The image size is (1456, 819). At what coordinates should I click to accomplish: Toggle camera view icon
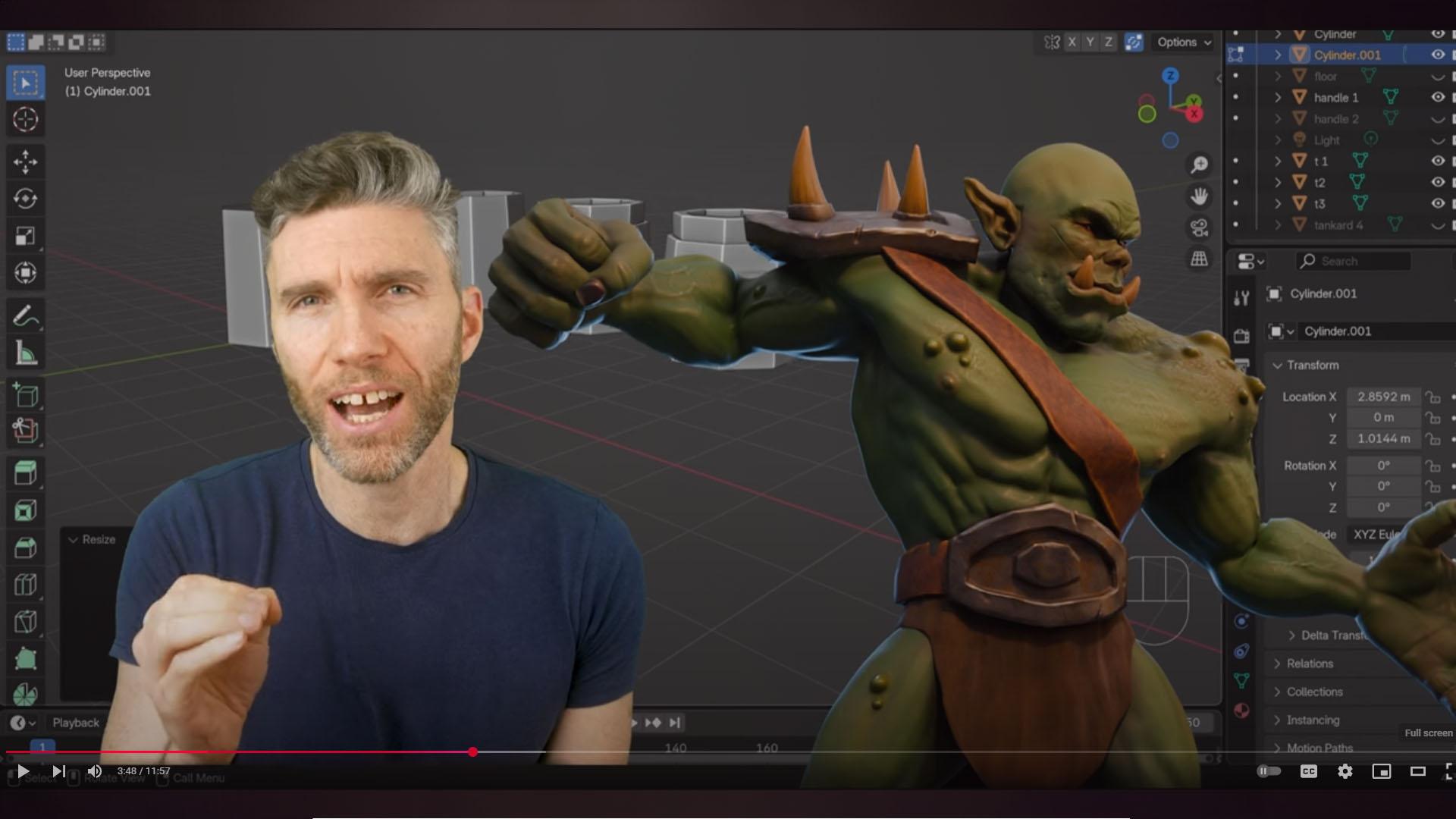(x=1199, y=227)
